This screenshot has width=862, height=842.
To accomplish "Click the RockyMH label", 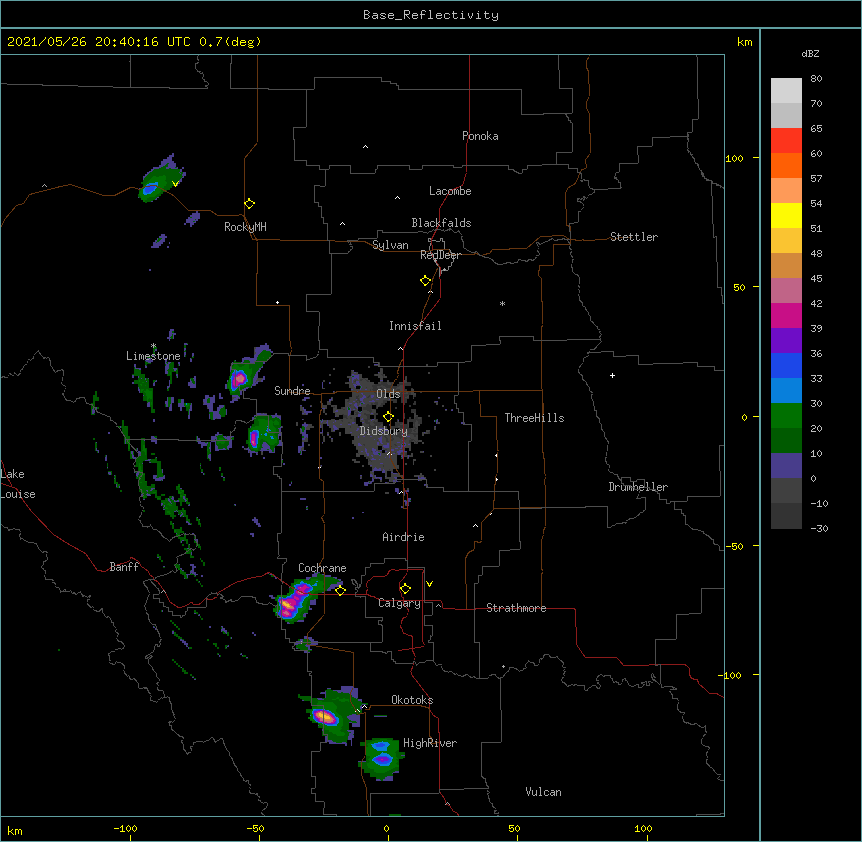I will coord(245,227).
